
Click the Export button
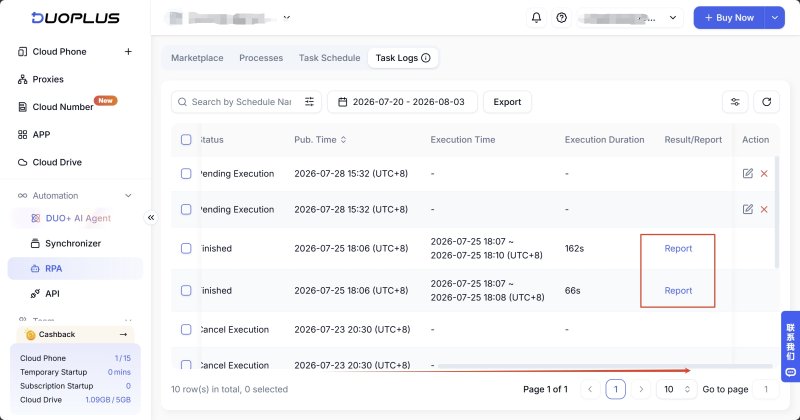tap(507, 102)
